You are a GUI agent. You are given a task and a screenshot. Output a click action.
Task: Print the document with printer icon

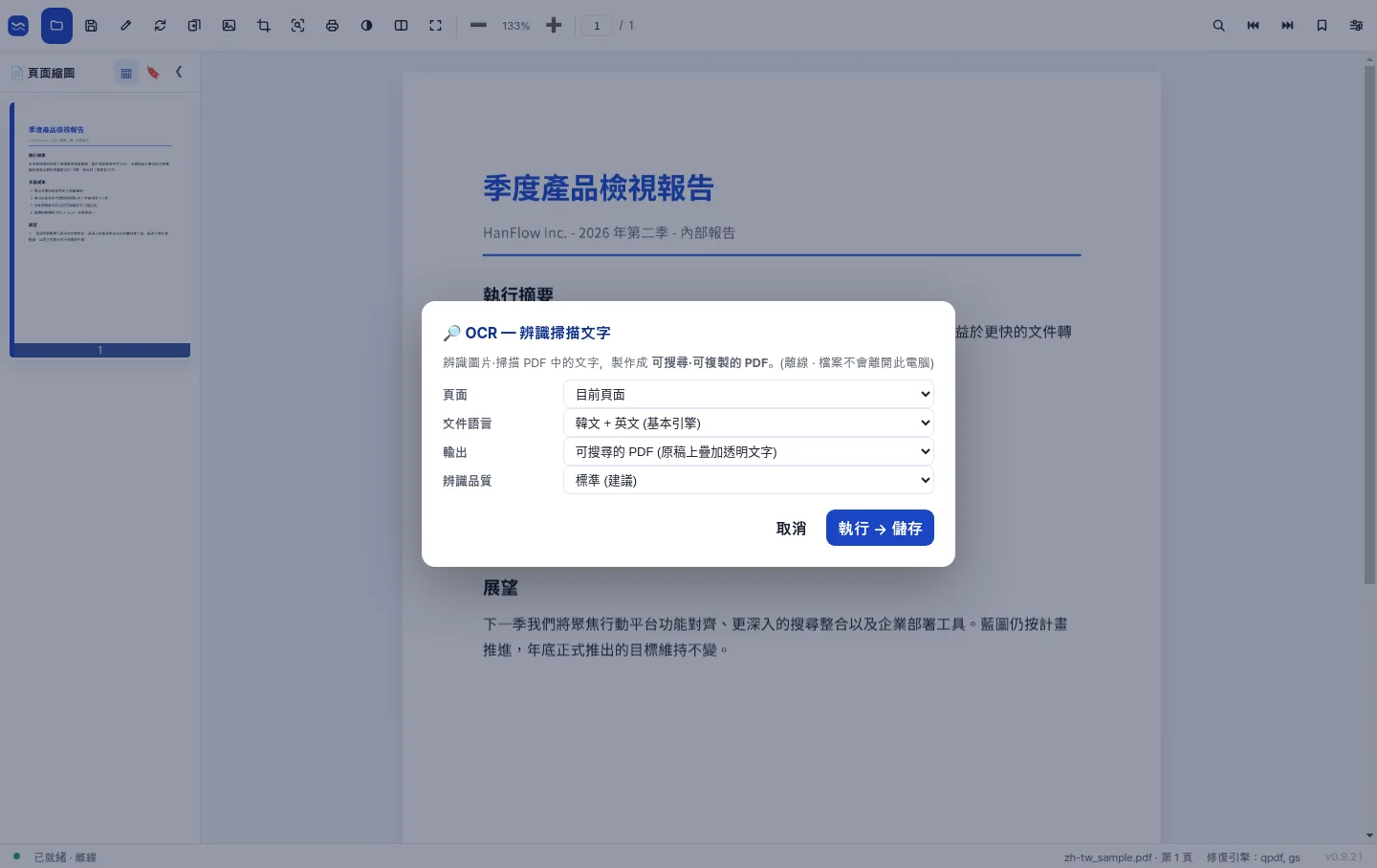(333, 26)
